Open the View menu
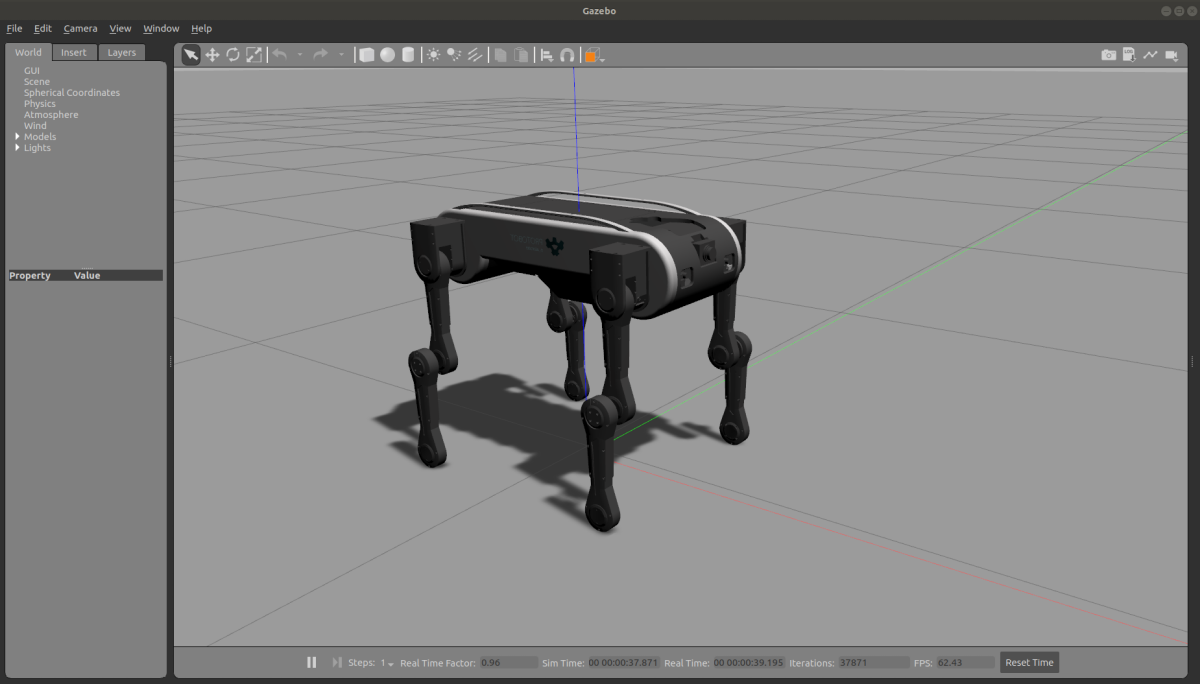1200x684 pixels. pyautogui.click(x=120, y=29)
